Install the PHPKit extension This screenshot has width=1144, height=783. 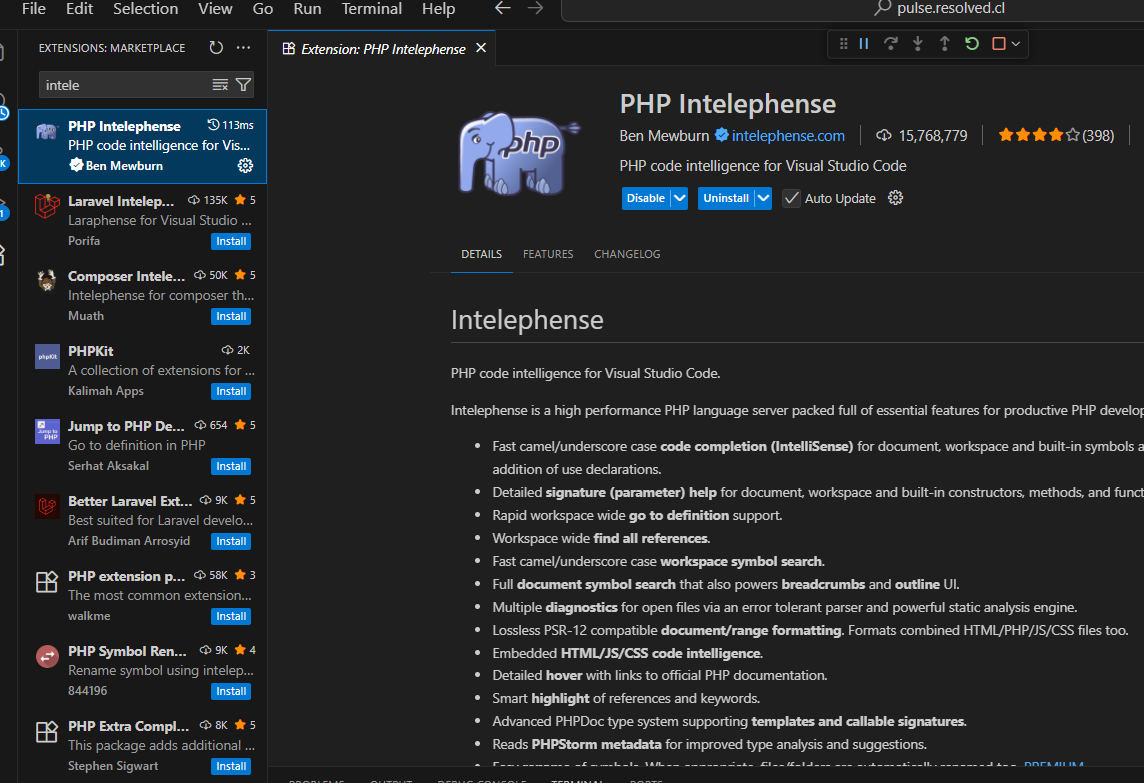coord(231,391)
